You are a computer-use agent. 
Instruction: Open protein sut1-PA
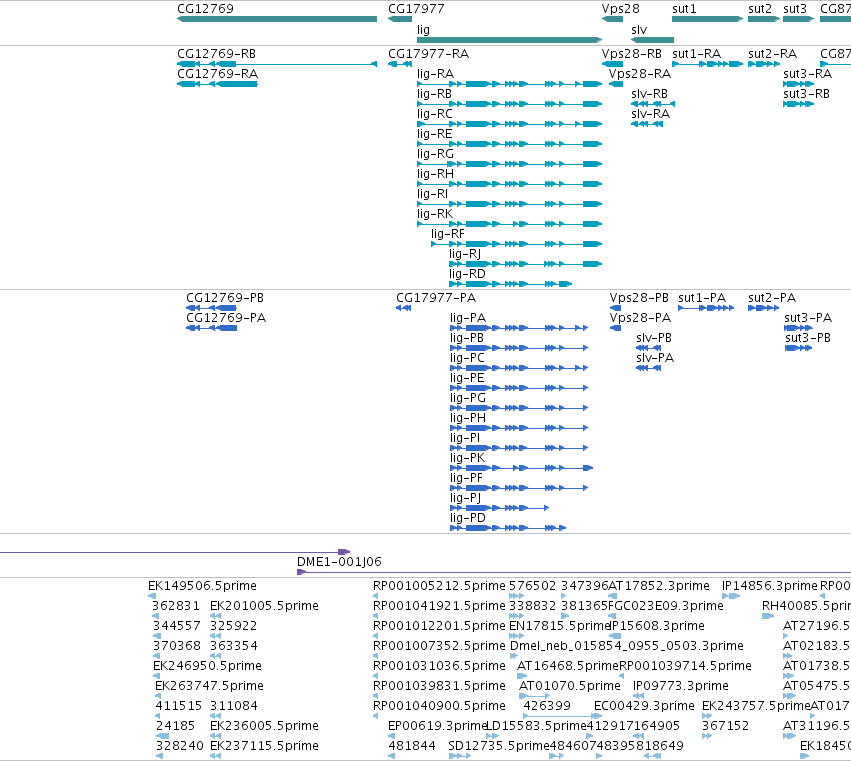[x=706, y=308]
